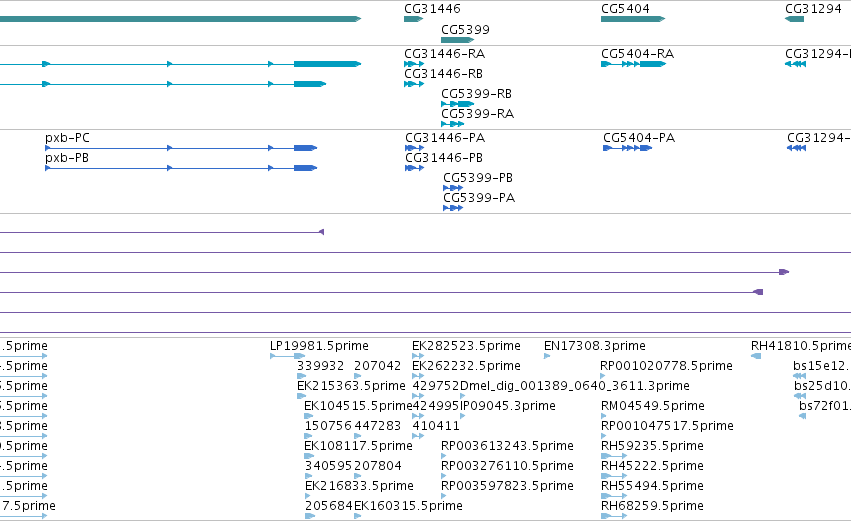
Task: Click the 150756 feature label
Action: pos(328,426)
